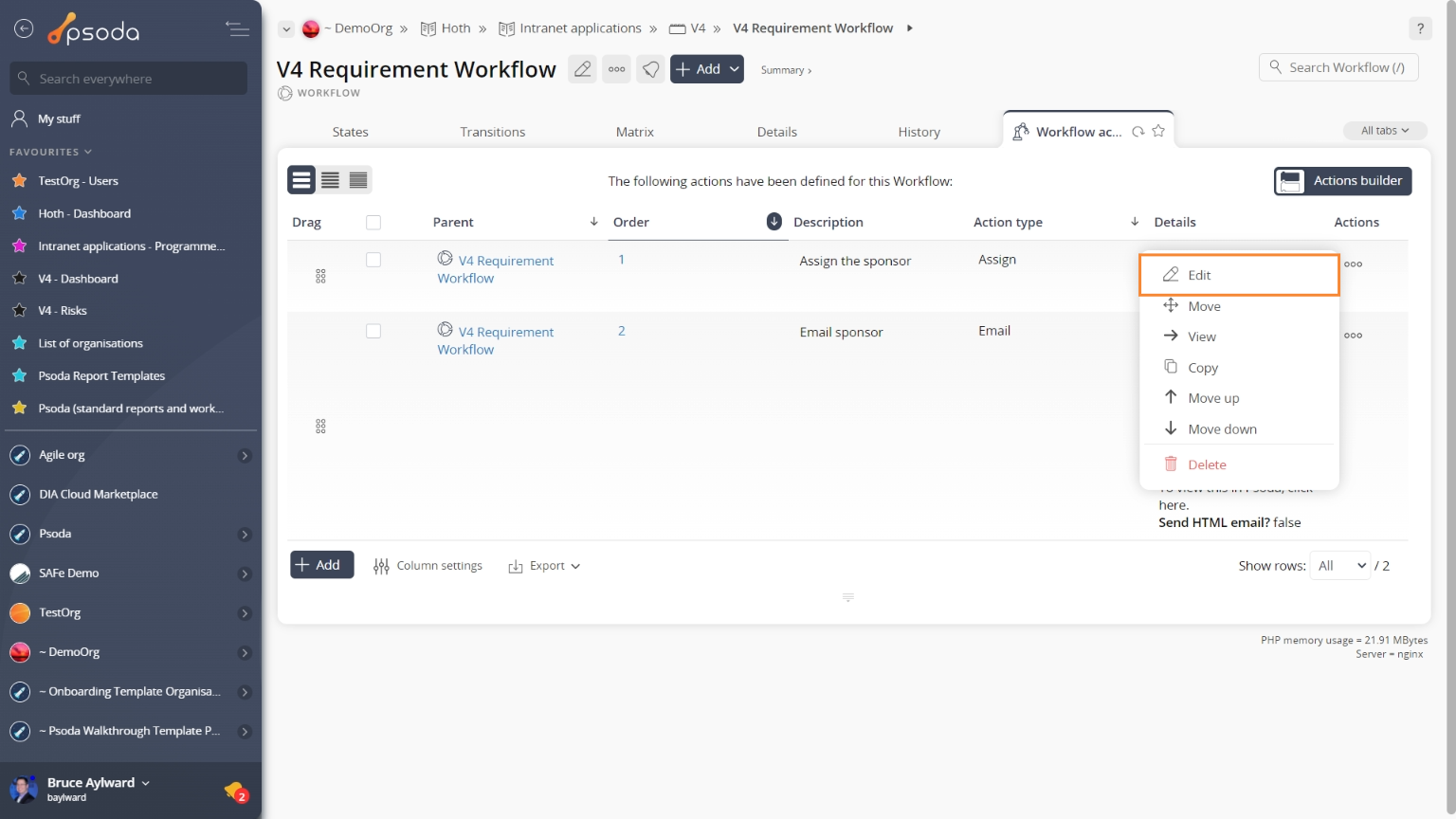Tick the select-all checkbox in table header
The image size is (1456, 819).
click(373, 223)
